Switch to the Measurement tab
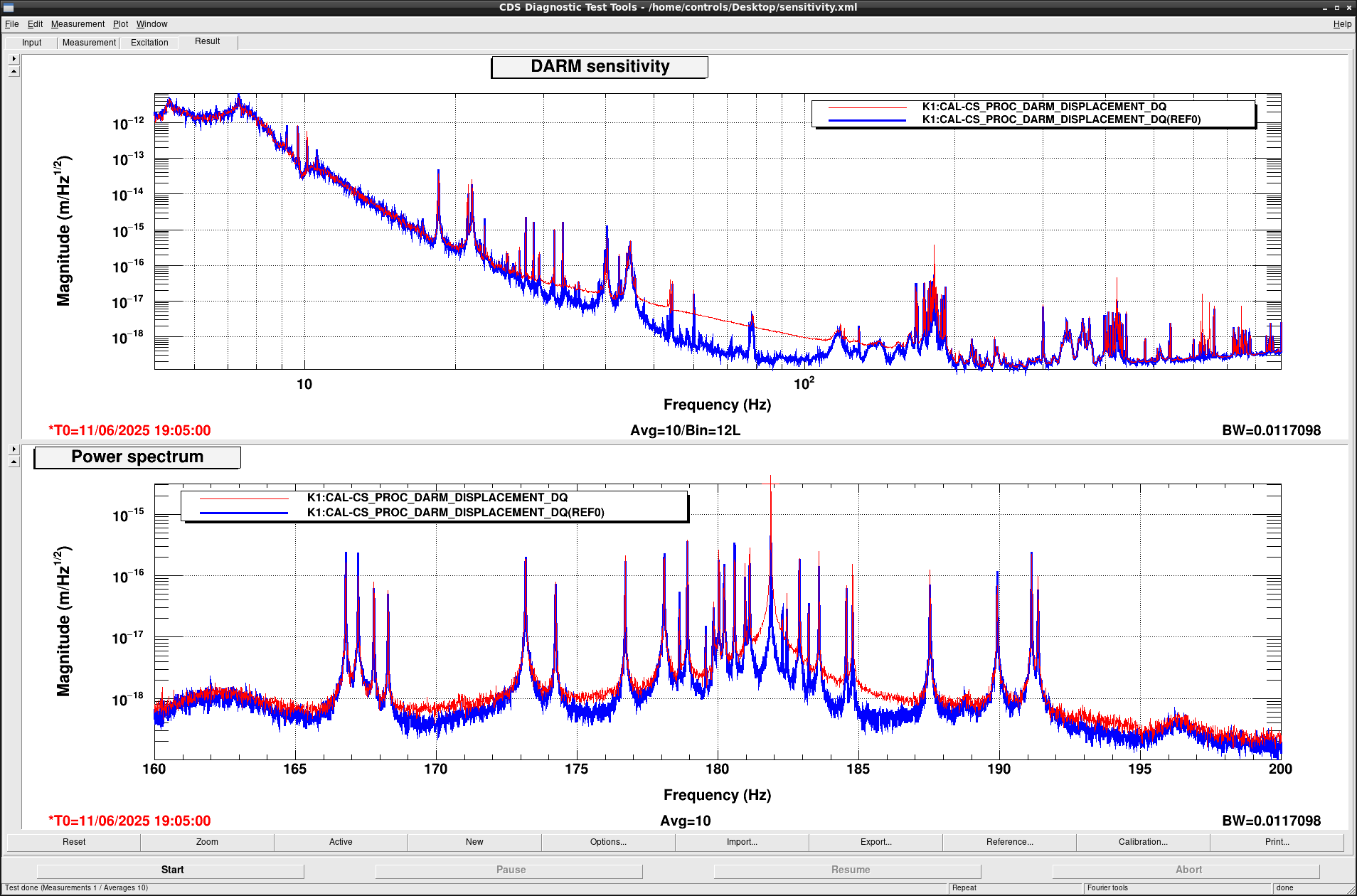 (89, 43)
